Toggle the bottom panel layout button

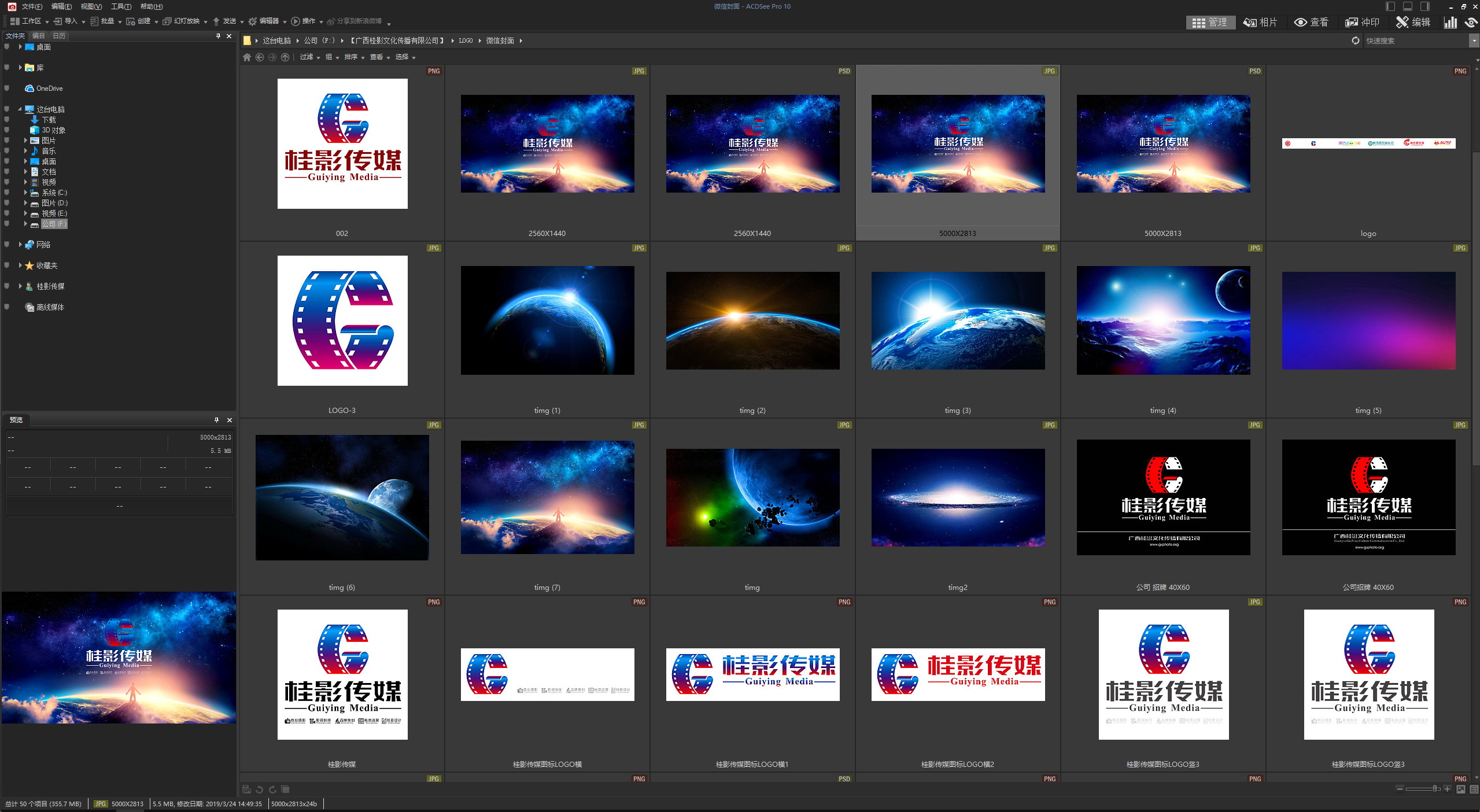(x=1408, y=6)
